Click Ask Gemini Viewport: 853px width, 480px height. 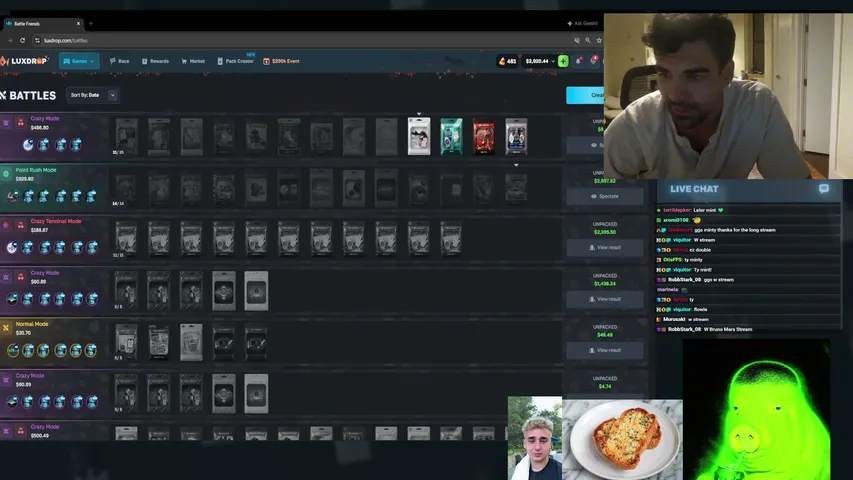coord(583,23)
